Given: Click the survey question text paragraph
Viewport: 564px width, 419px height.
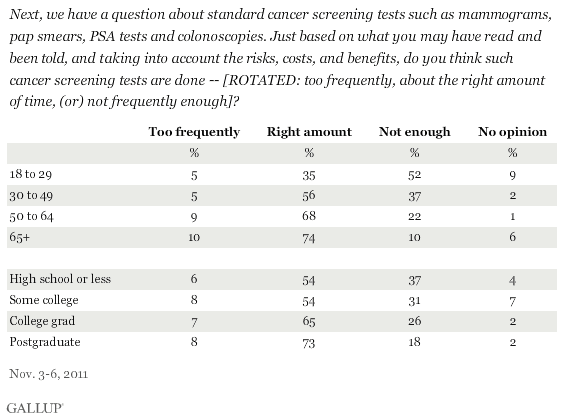Looking at the screenshot, I should pos(281,58).
